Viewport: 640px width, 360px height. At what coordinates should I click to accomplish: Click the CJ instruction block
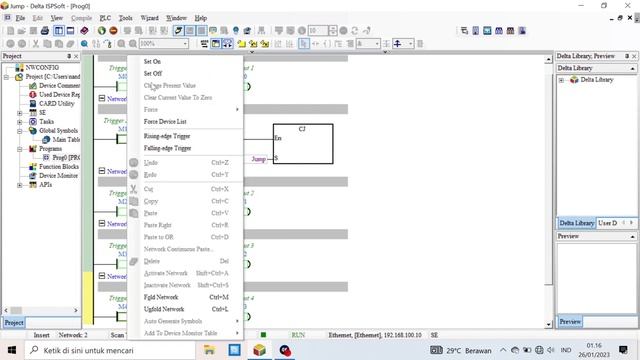303,144
